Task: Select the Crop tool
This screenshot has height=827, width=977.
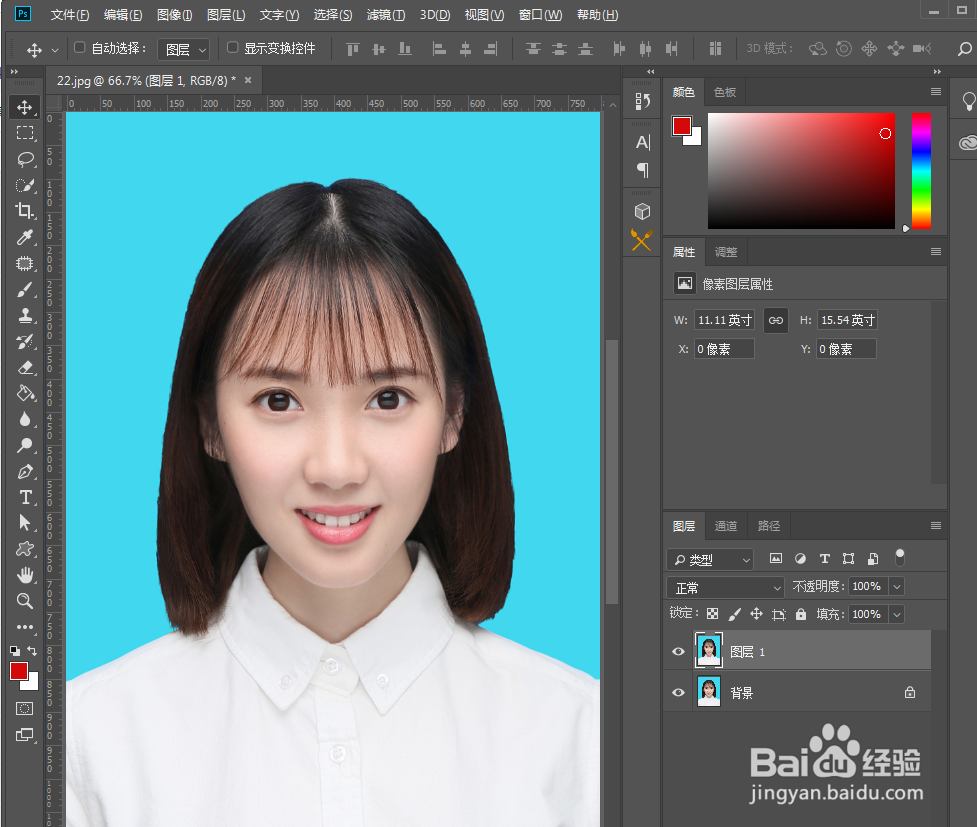Action: pyautogui.click(x=25, y=211)
